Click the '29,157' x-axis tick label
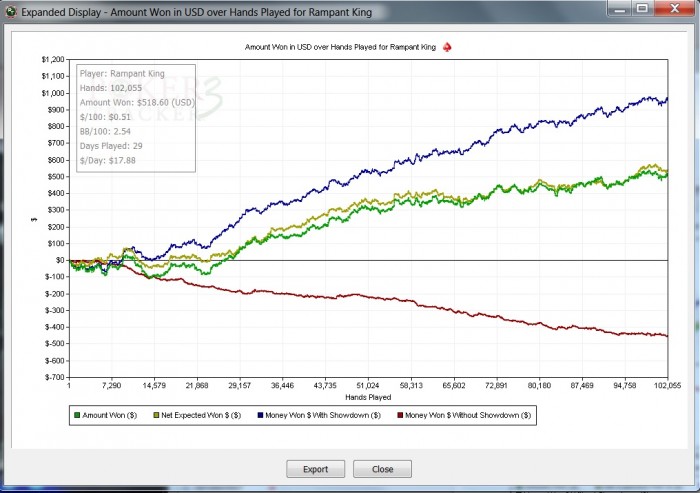700x493 pixels. coord(239,385)
